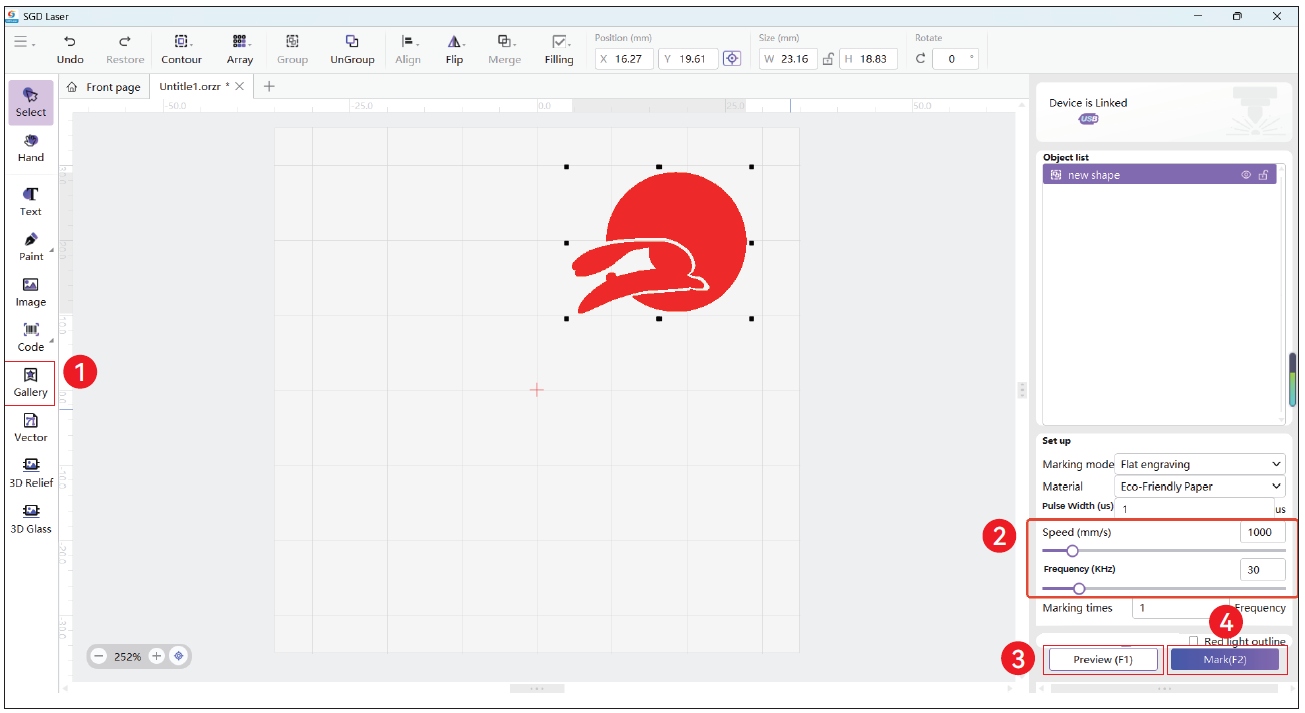
Task: Open the Material dropdown
Action: point(1198,486)
